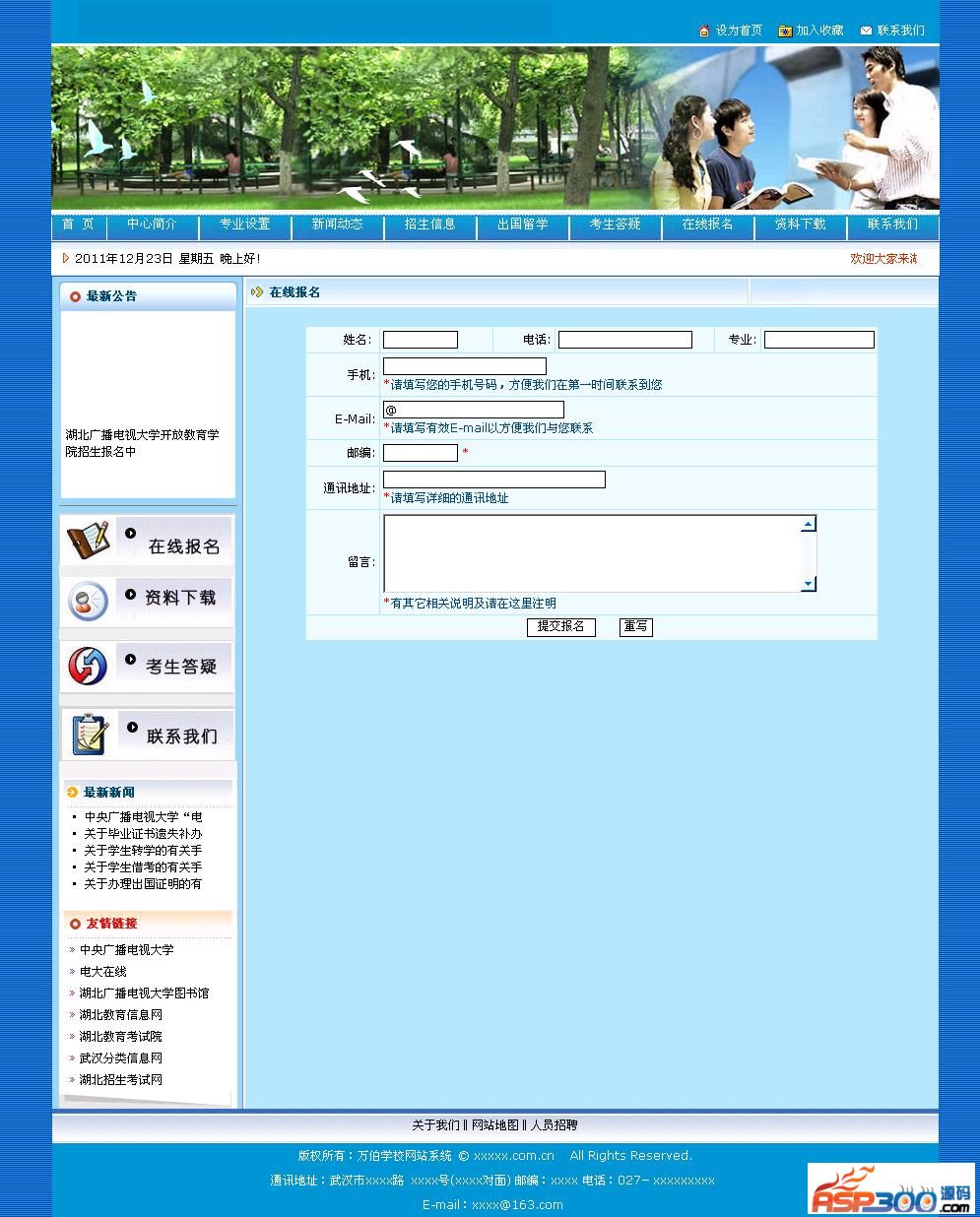Image resolution: width=980 pixels, height=1217 pixels.
Task: Click the notebook icon on 在线报名 banner
Action: pos(88,542)
